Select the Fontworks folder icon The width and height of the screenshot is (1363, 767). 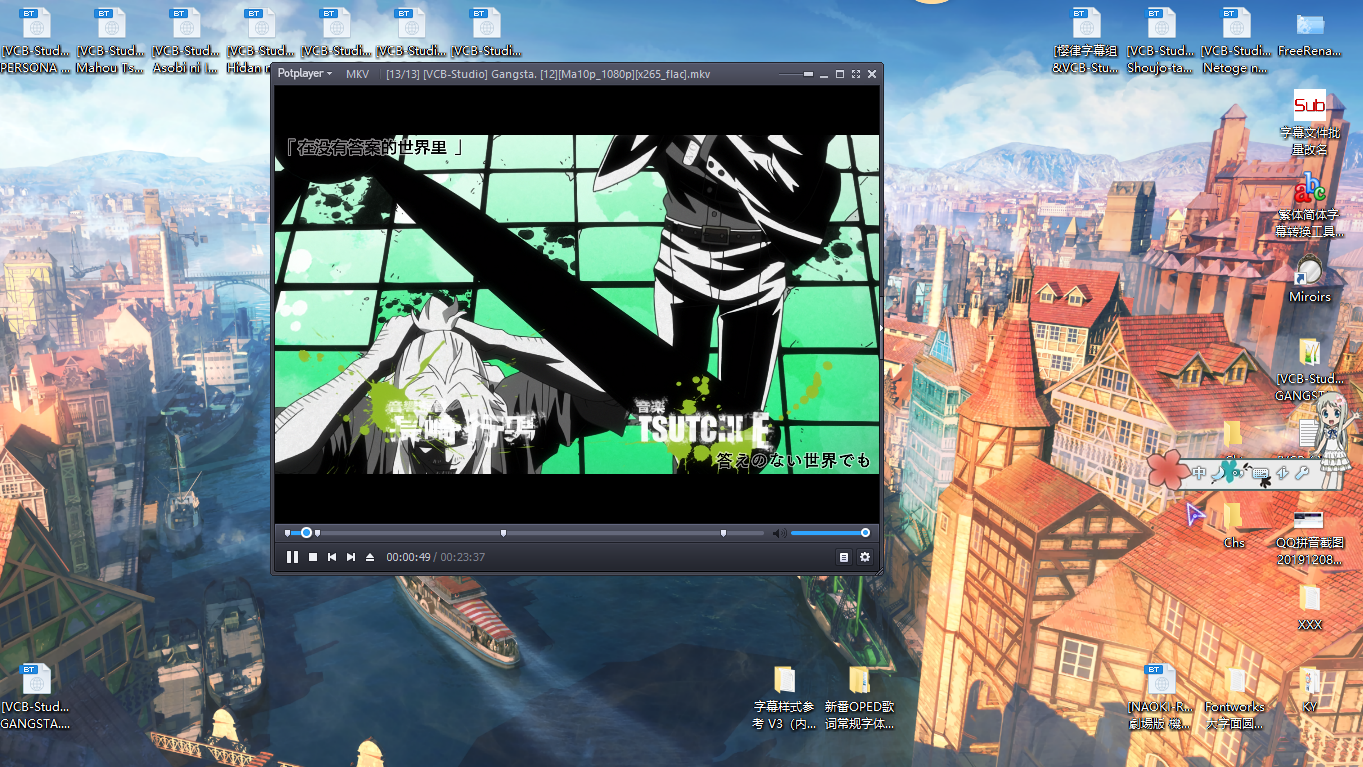[x=1235, y=697]
